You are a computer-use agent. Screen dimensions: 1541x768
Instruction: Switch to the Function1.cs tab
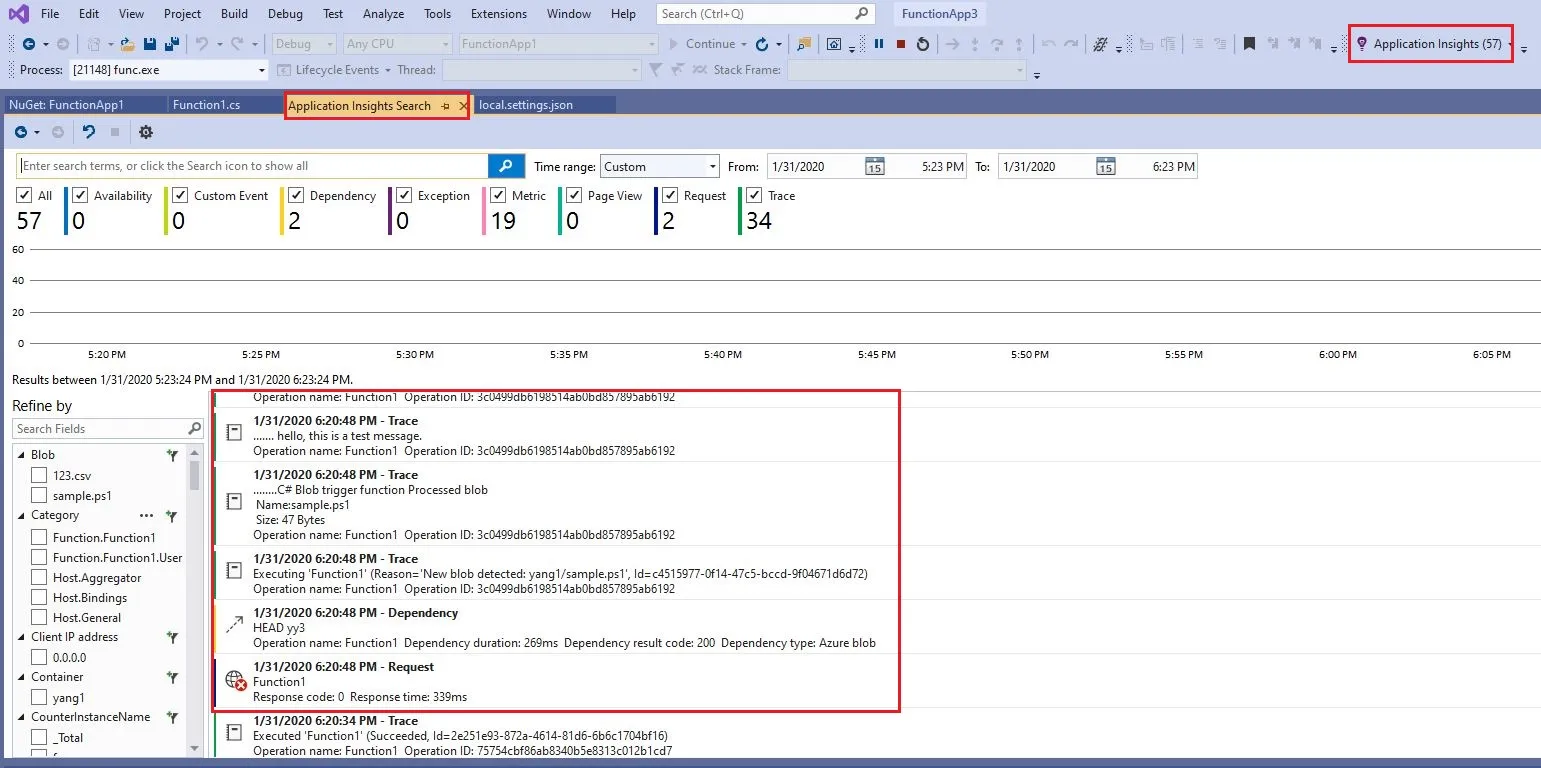click(x=207, y=105)
